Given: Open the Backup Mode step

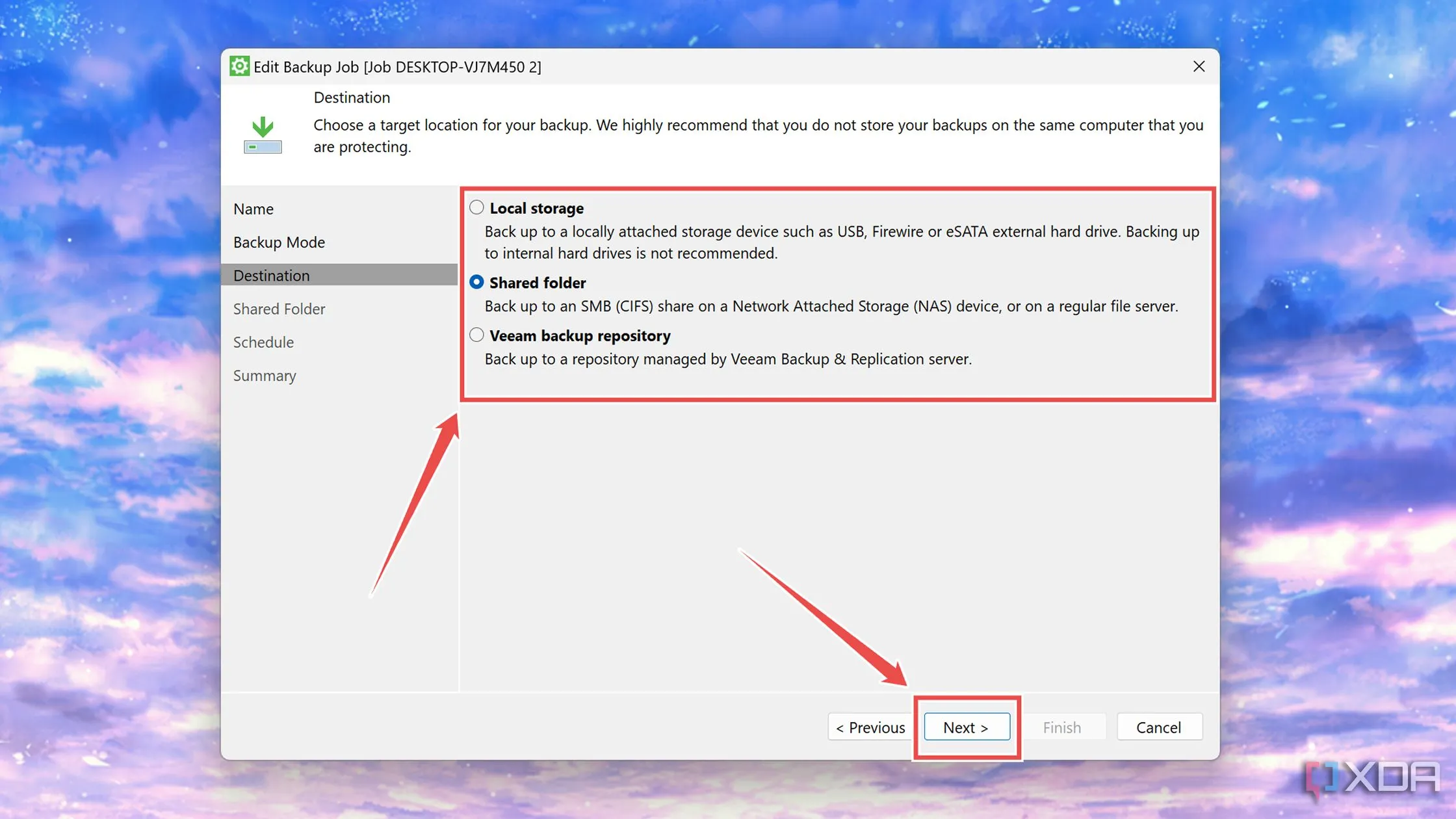Looking at the screenshot, I should coord(279,242).
